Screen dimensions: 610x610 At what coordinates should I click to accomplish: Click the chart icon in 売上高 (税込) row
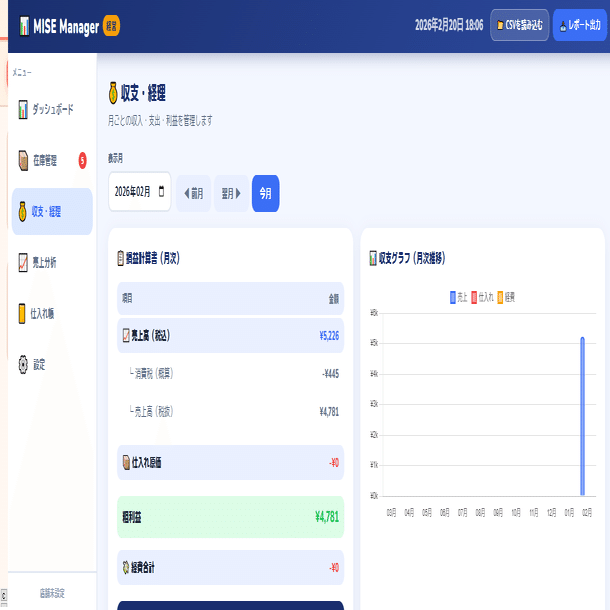click(x=126, y=335)
